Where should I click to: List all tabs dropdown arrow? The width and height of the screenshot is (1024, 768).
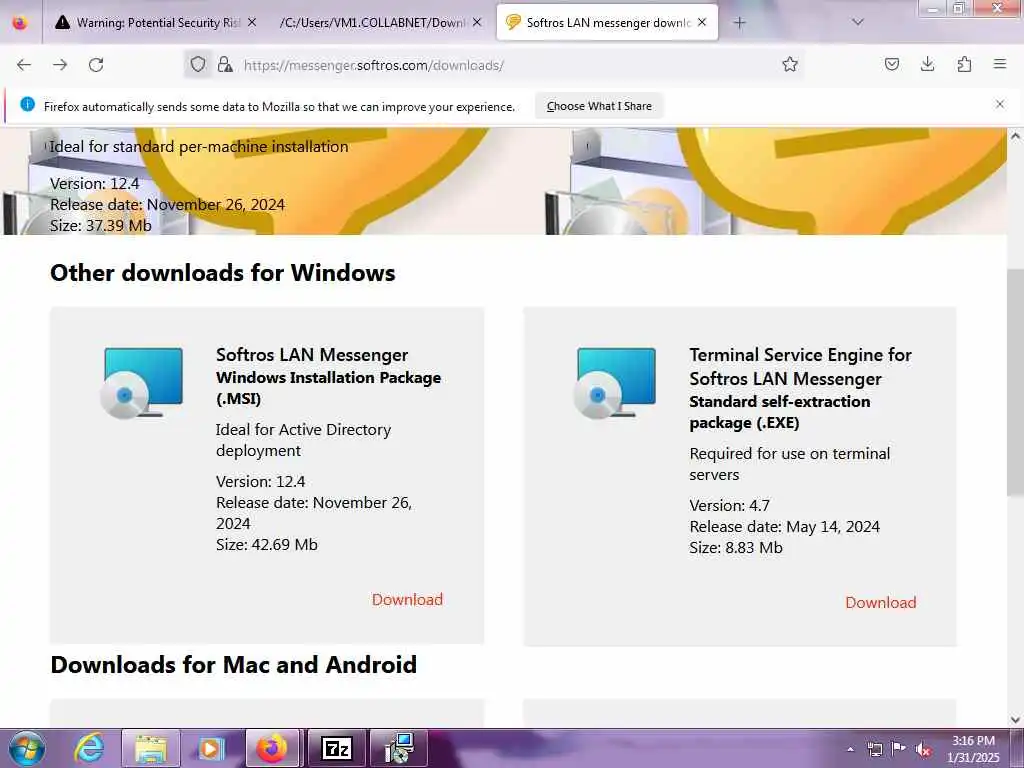[x=858, y=22]
